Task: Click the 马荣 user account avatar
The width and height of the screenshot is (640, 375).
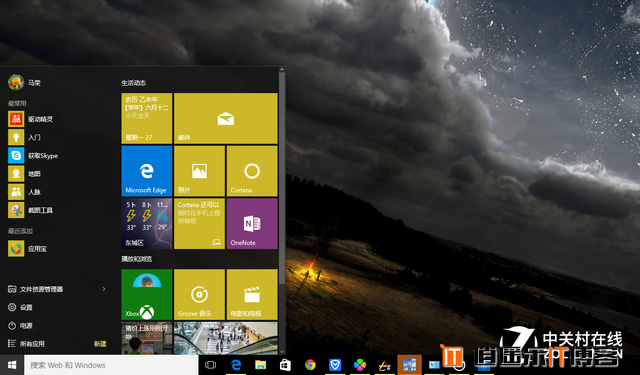Action: tap(16, 82)
